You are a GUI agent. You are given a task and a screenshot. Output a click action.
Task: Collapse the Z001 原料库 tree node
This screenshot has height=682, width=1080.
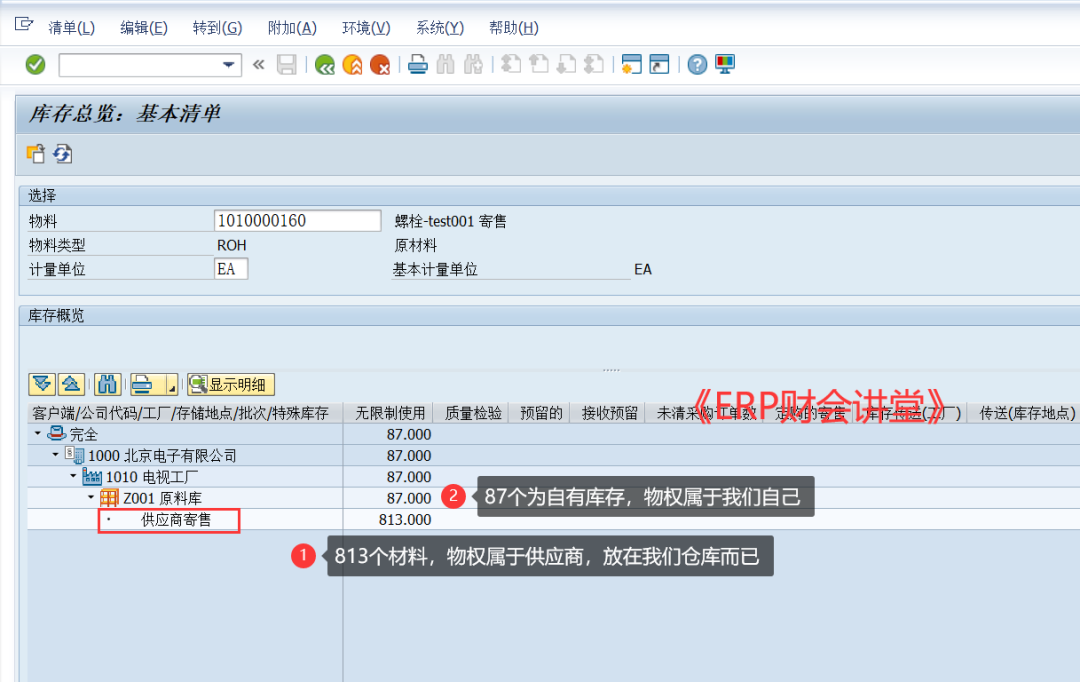click(90, 497)
